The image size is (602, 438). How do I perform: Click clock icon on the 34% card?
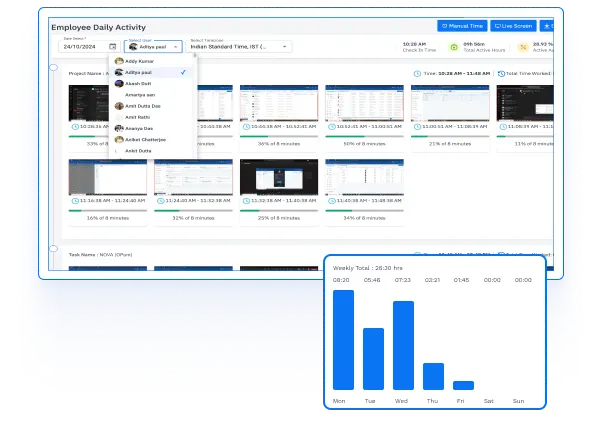pyautogui.click(x=332, y=201)
